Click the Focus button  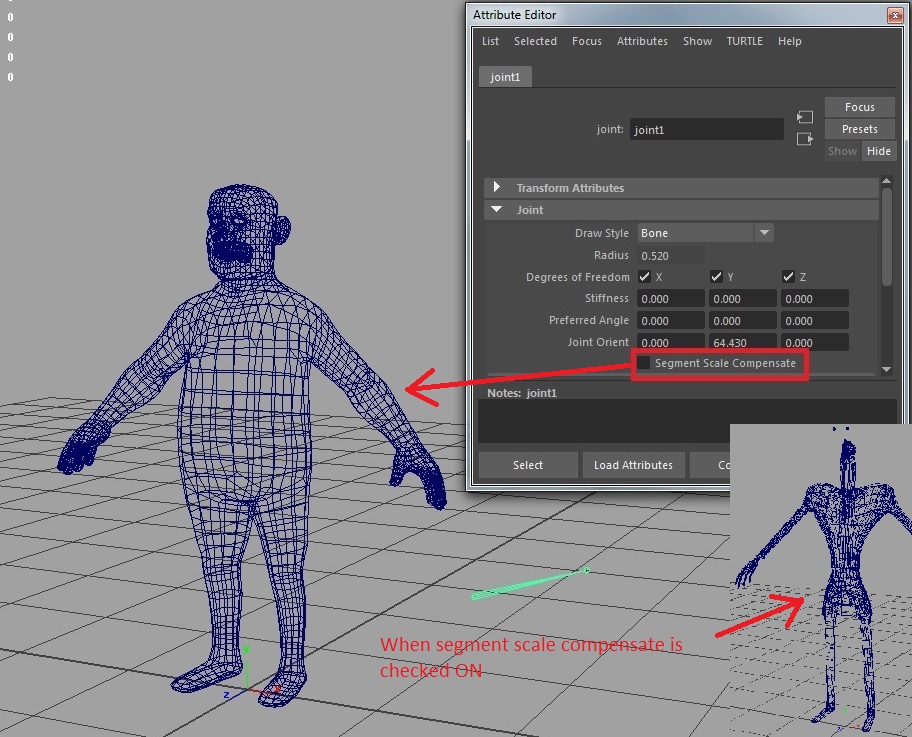859,106
